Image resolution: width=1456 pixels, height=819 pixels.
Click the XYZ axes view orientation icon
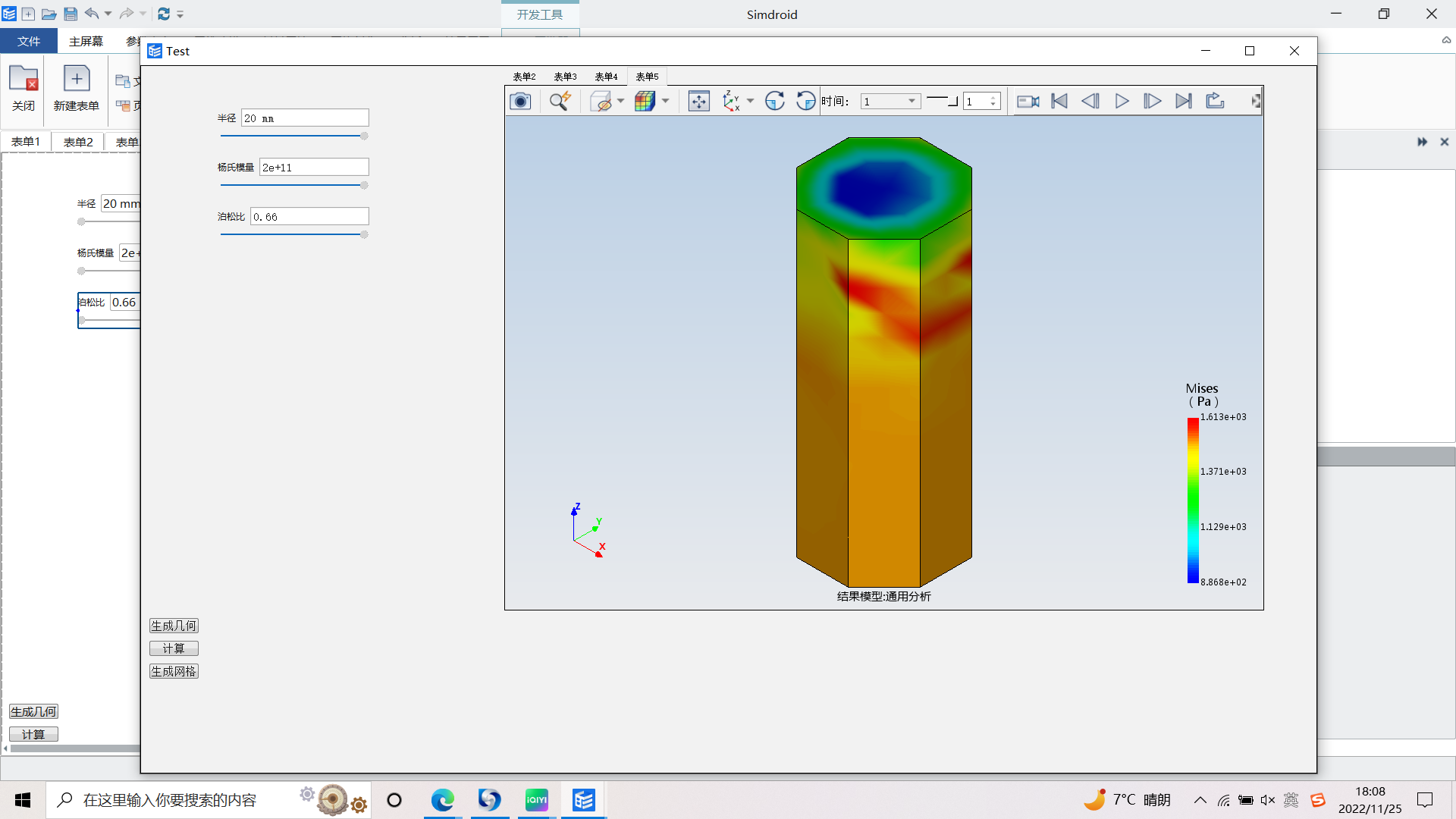731,101
